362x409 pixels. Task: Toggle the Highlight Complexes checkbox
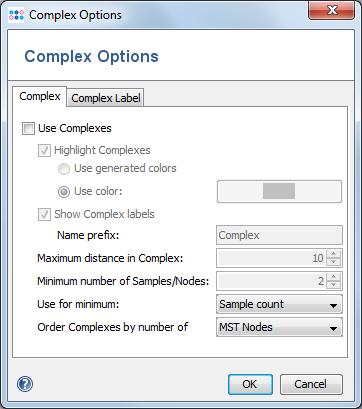[x=44, y=151]
